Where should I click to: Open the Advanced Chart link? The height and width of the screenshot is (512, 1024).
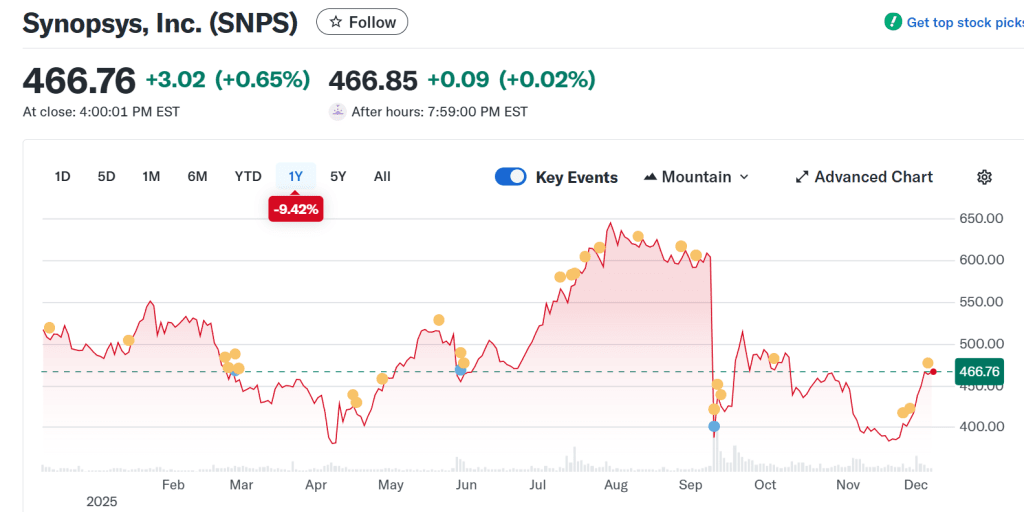(x=873, y=177)
